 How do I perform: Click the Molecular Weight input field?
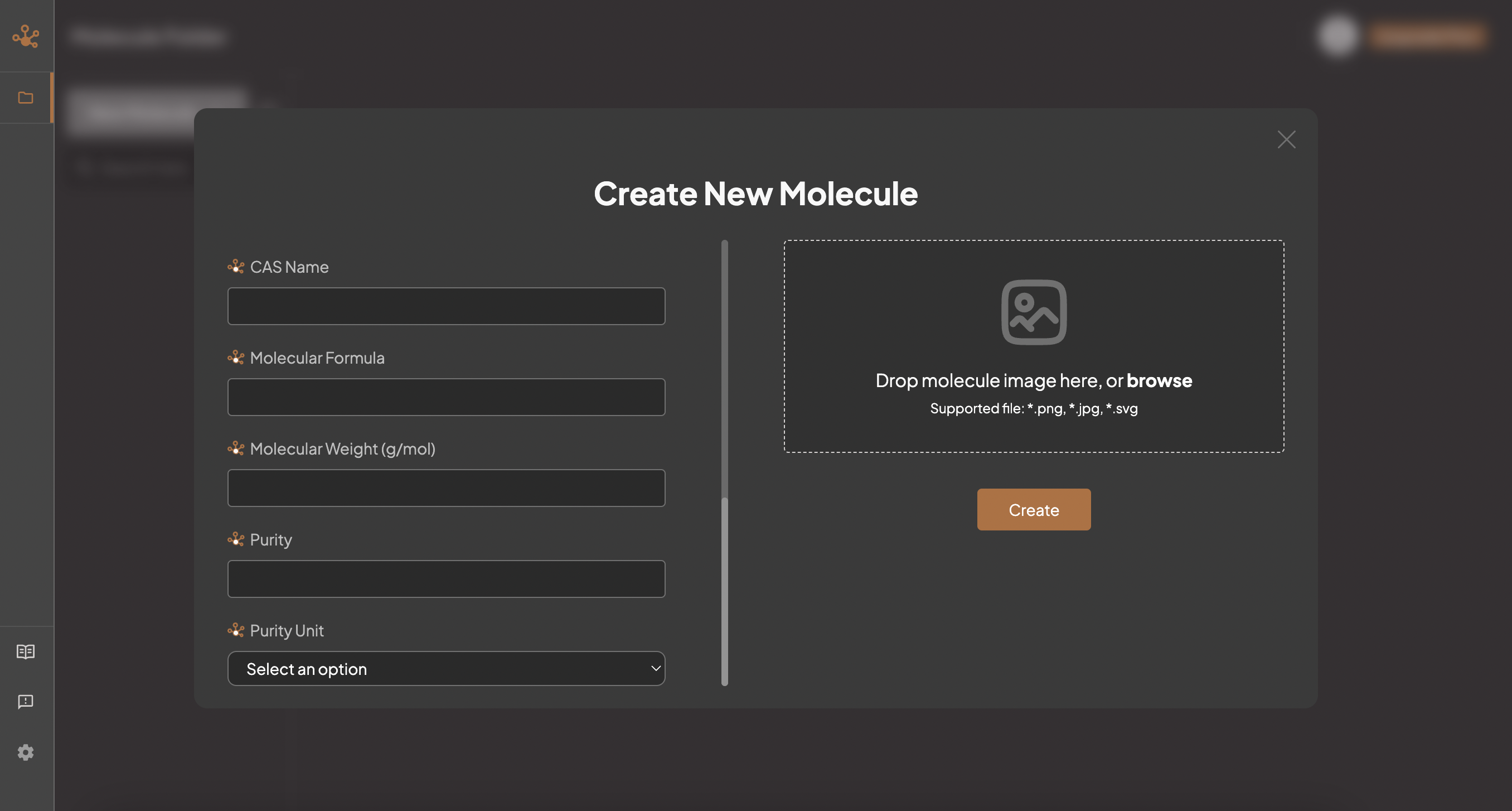click(446, 488)
